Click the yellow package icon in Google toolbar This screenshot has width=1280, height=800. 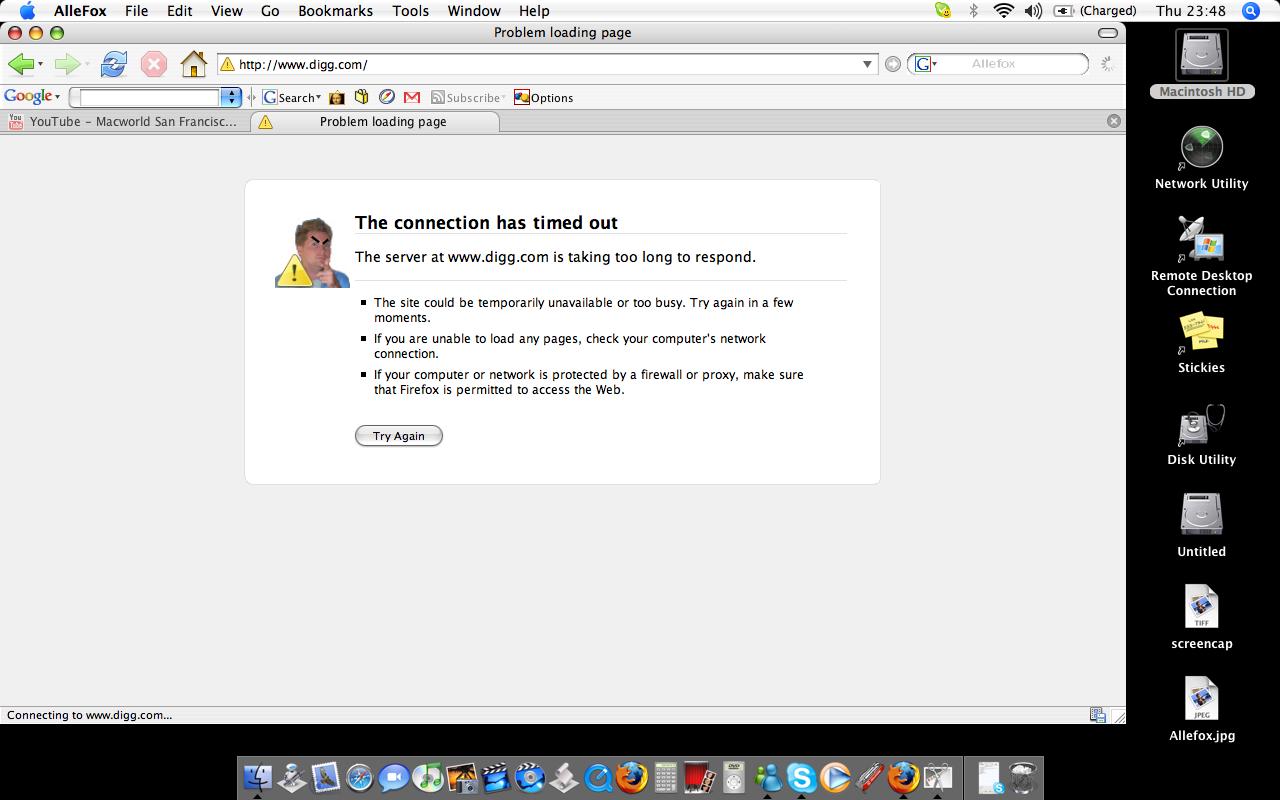pos(362,97)
